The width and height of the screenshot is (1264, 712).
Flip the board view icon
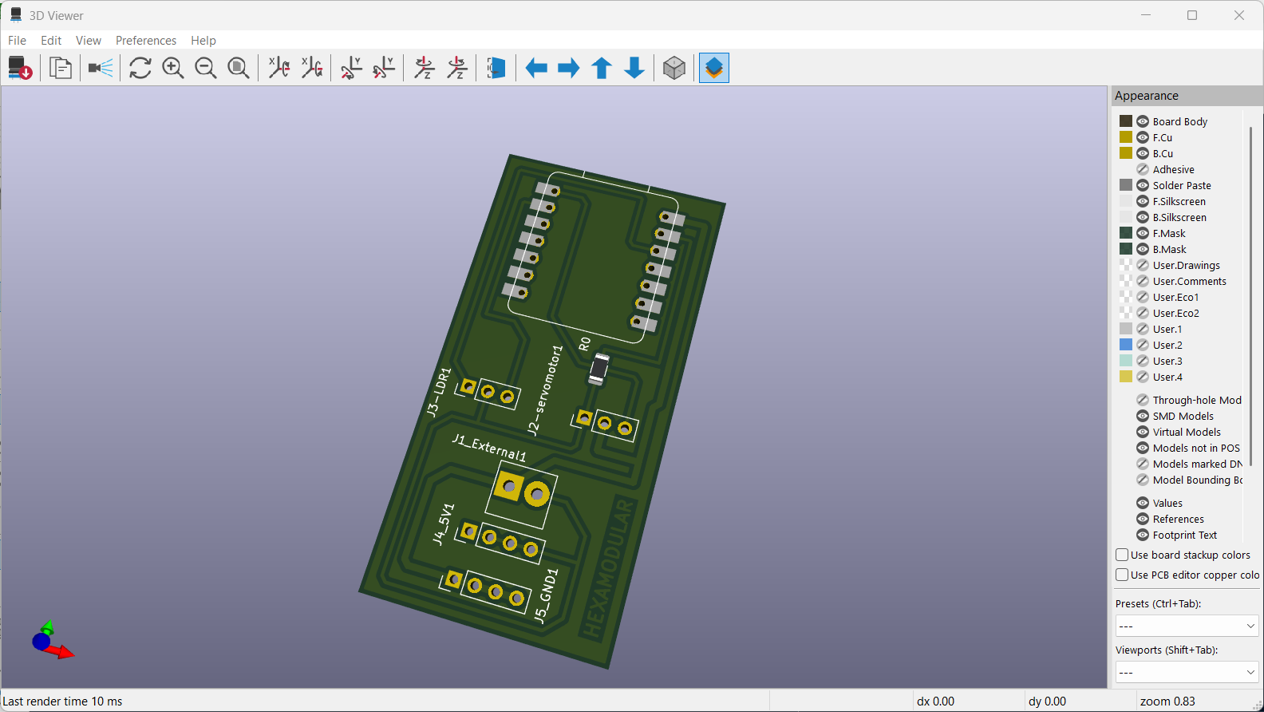[x=496, y=68]
